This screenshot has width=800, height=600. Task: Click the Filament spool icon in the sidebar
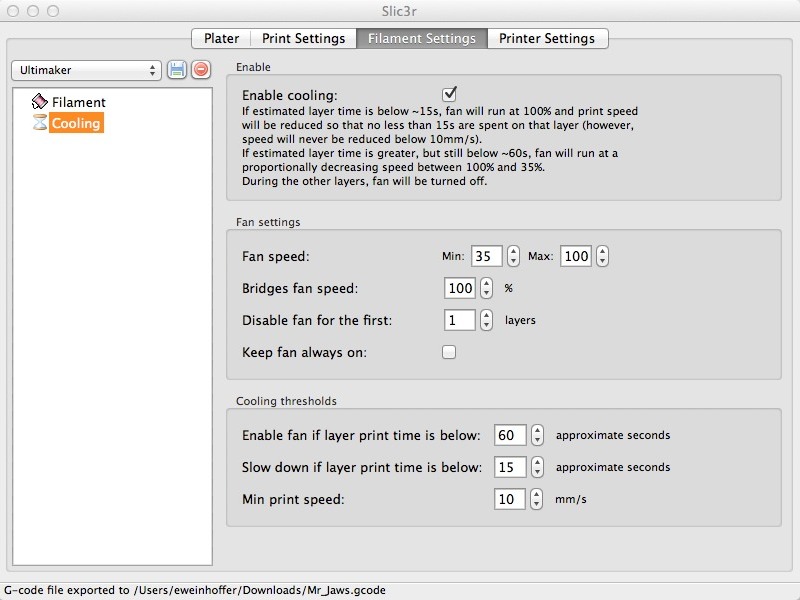pos(39,102)
